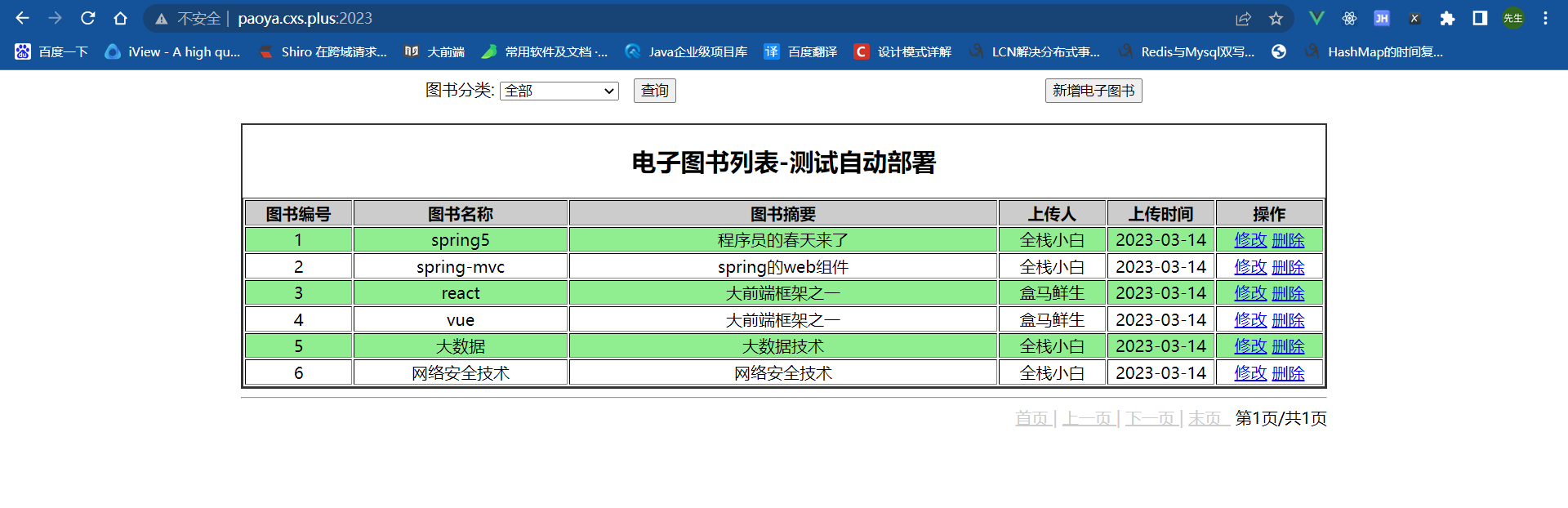Screen dimensions: 1568x508
Task: Open the 设计模式详解 bookmark
Action: pos(902,51)
